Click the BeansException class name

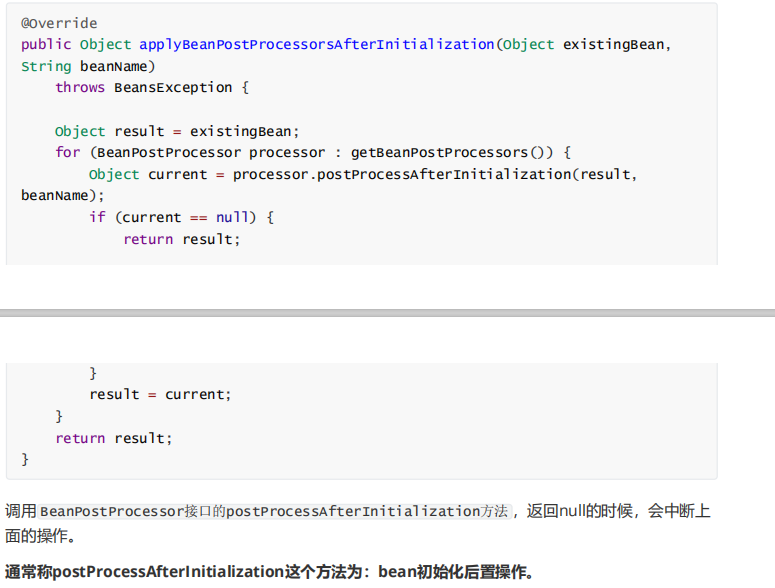[172, 88]
